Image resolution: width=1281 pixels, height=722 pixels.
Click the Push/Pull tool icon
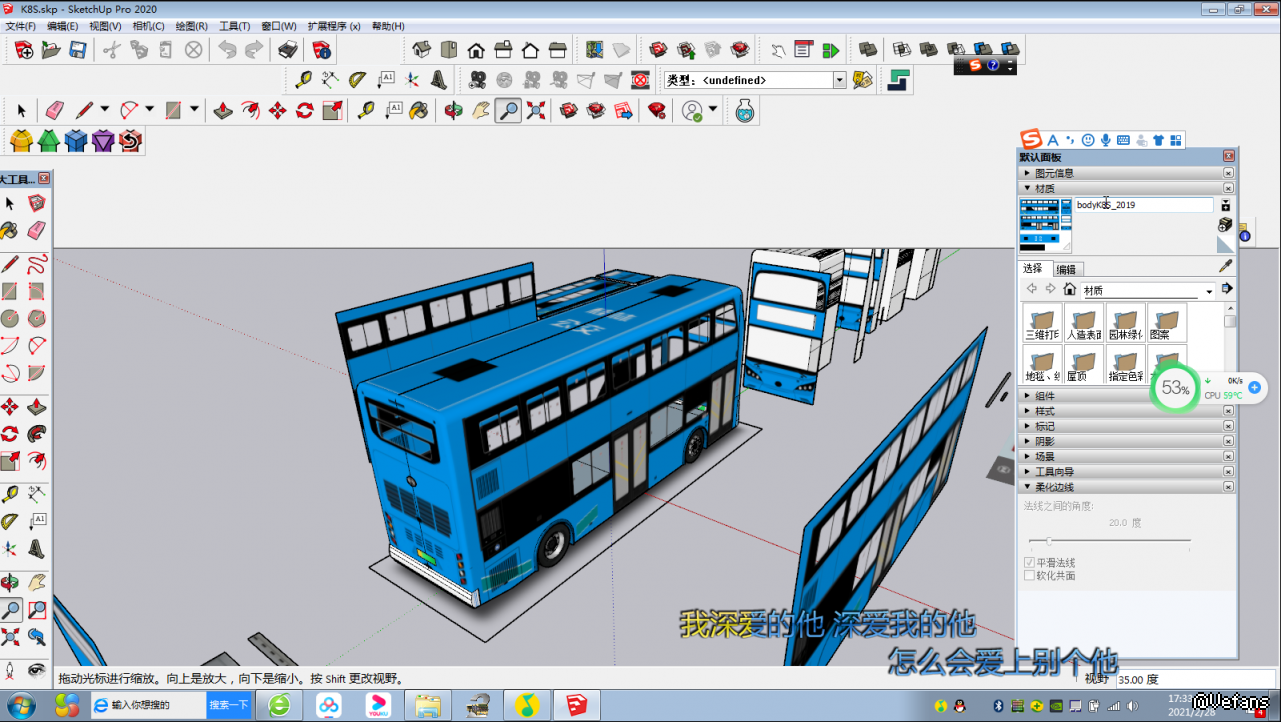(x=222, y=110)
